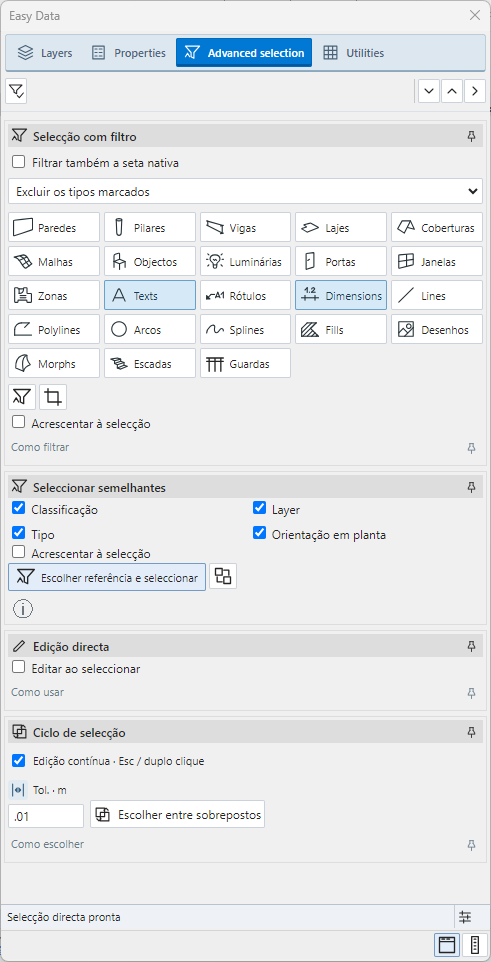Click the down chevron button near the top right
The image size is (491, 962).
tap(428, 91)
